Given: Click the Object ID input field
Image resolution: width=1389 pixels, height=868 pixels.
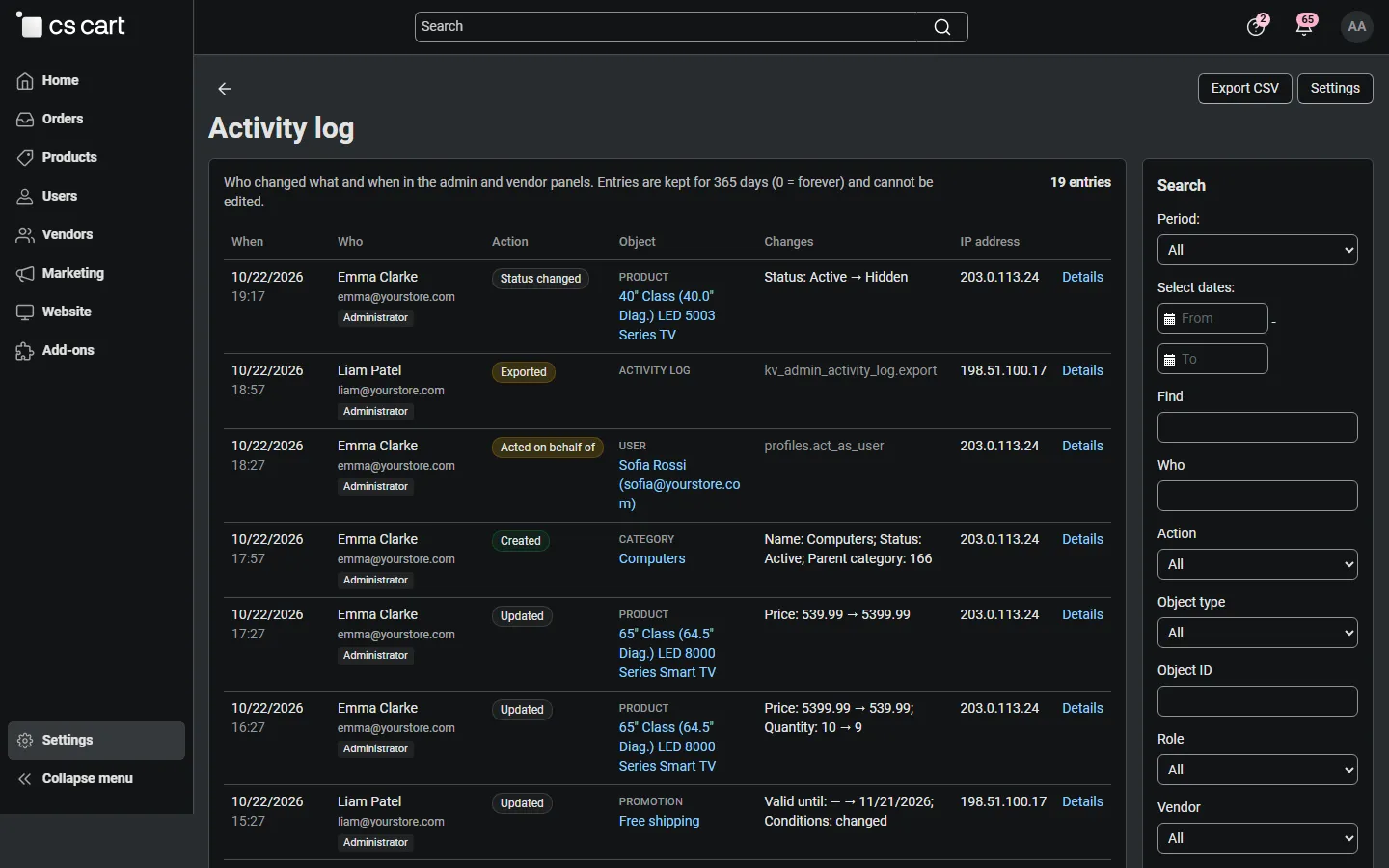Looking at the screenshot, I should [x=1257, y=701].
